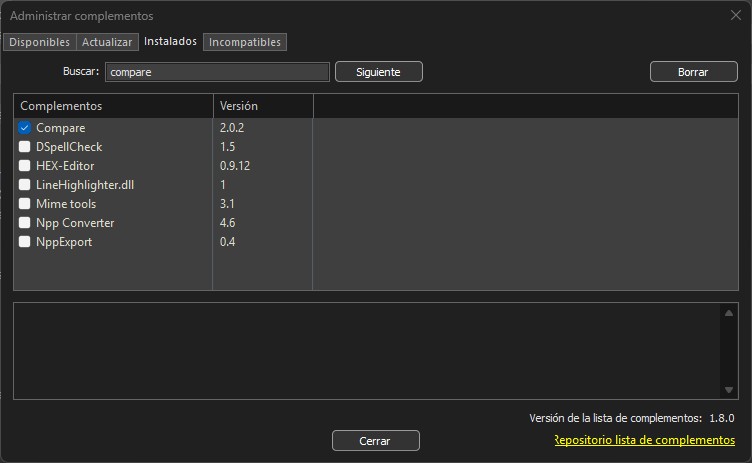Check the NppExport checkbox
The width and height of the screenshot is (752, 463).
(24, 241)
